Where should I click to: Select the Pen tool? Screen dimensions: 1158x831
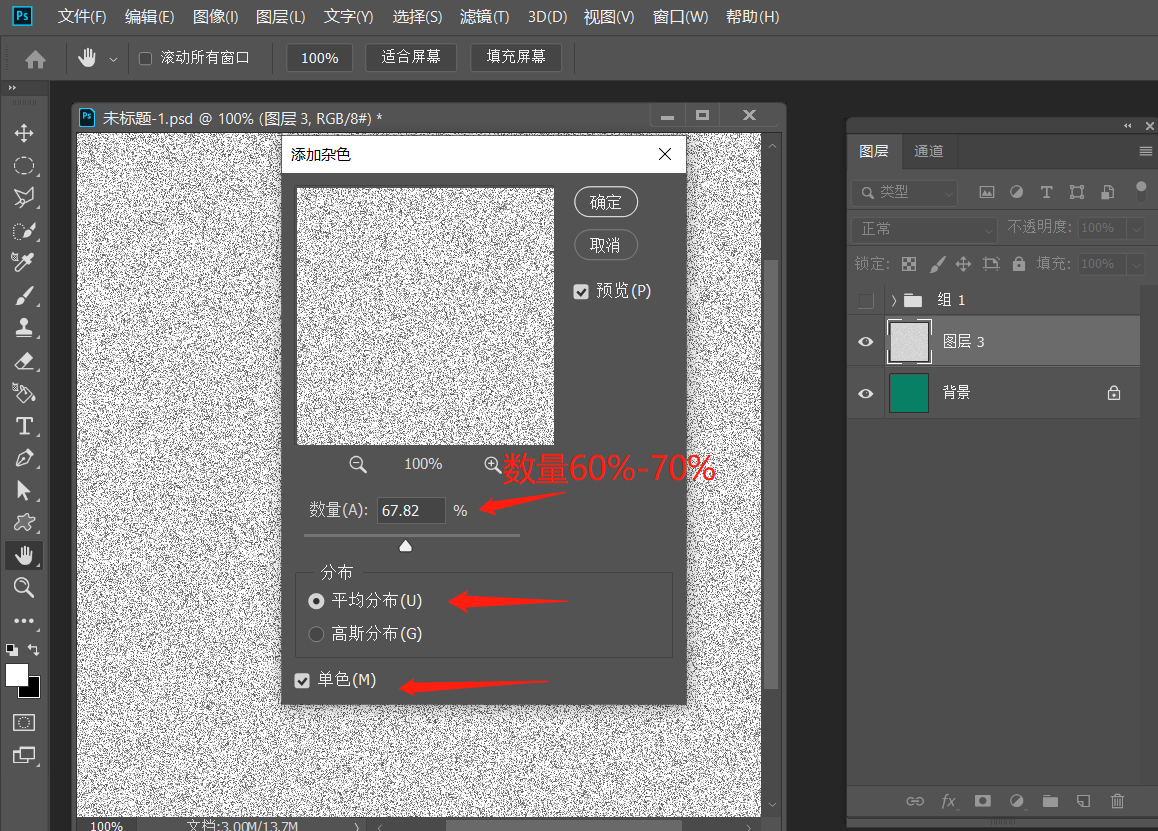pos(24,458)
